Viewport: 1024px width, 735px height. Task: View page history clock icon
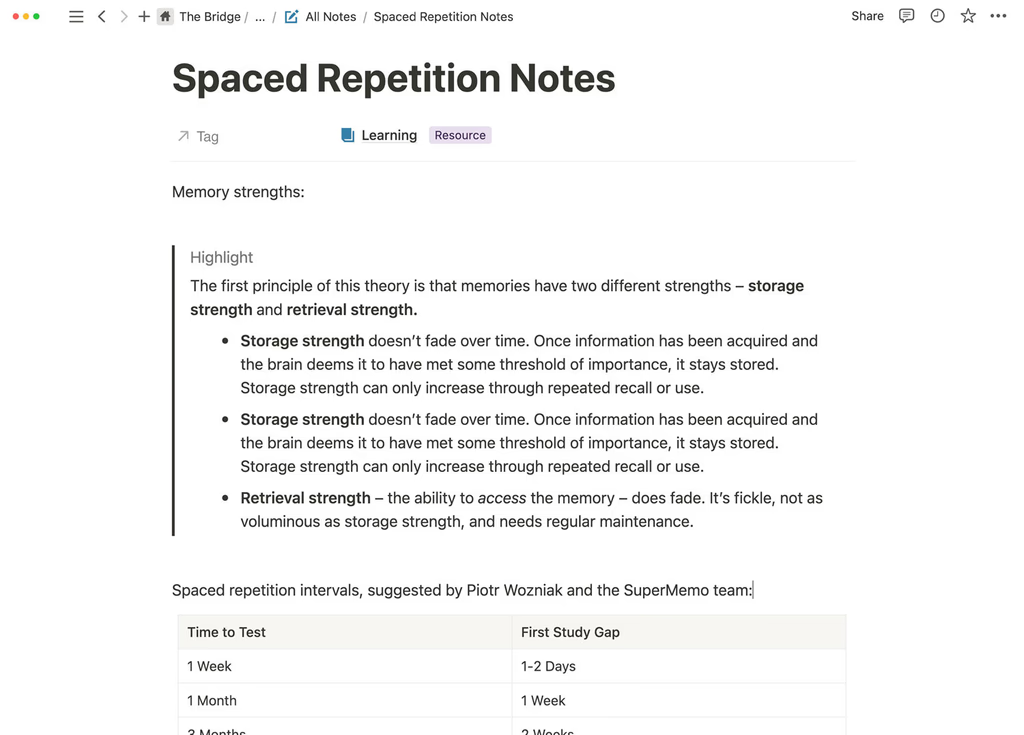click(937, 16)
